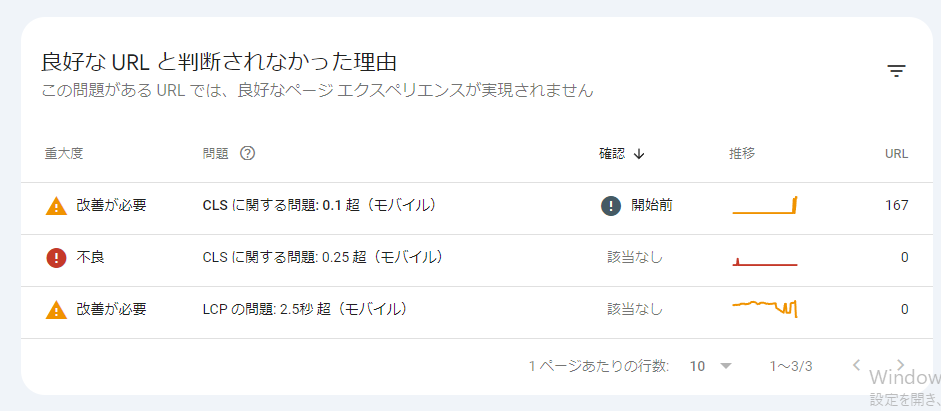941x411 pixels.
Task: Click the dropdown triangle next to 10
Action: tap(726, 366)
